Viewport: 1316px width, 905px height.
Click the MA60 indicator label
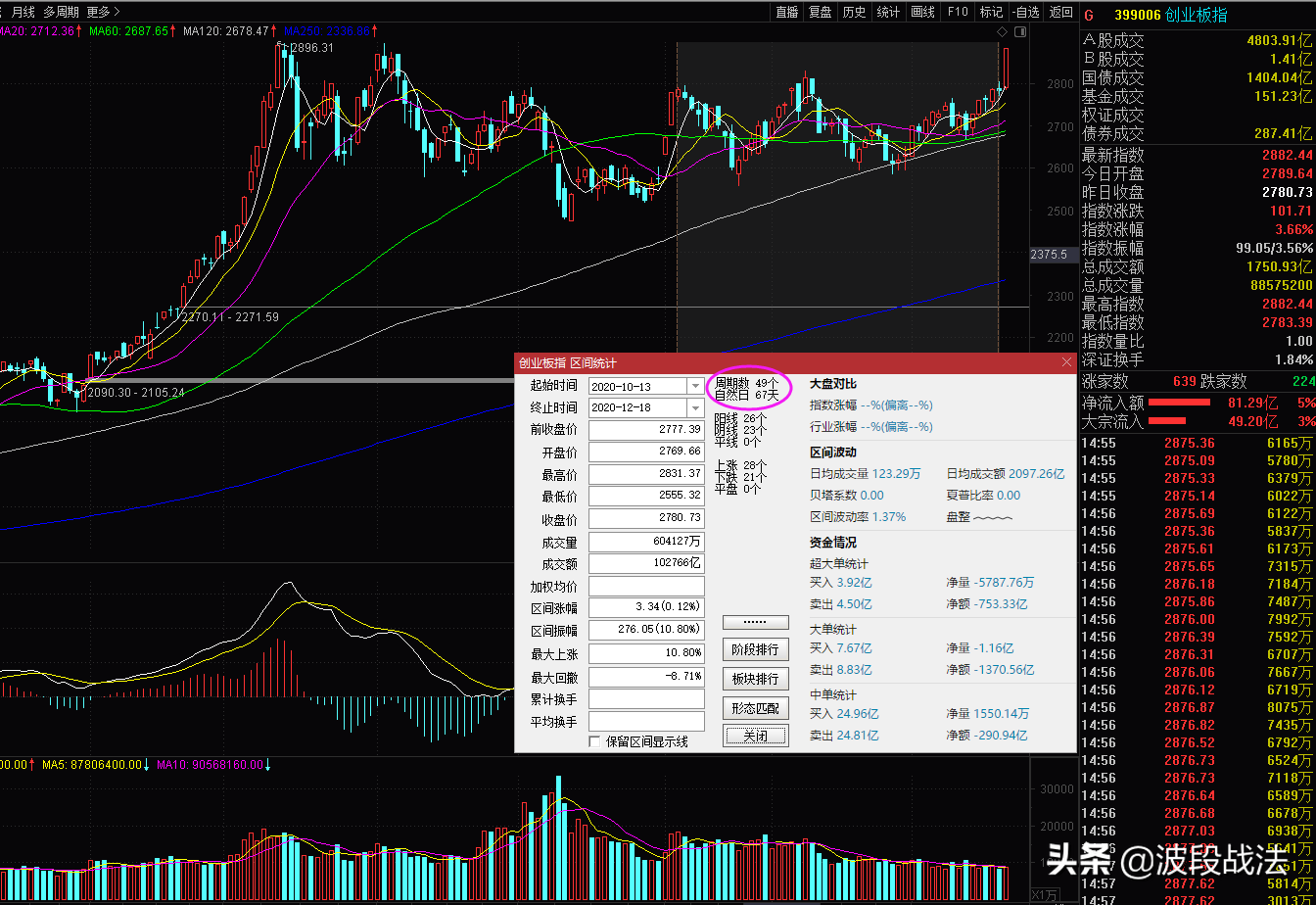click(132, 31)
